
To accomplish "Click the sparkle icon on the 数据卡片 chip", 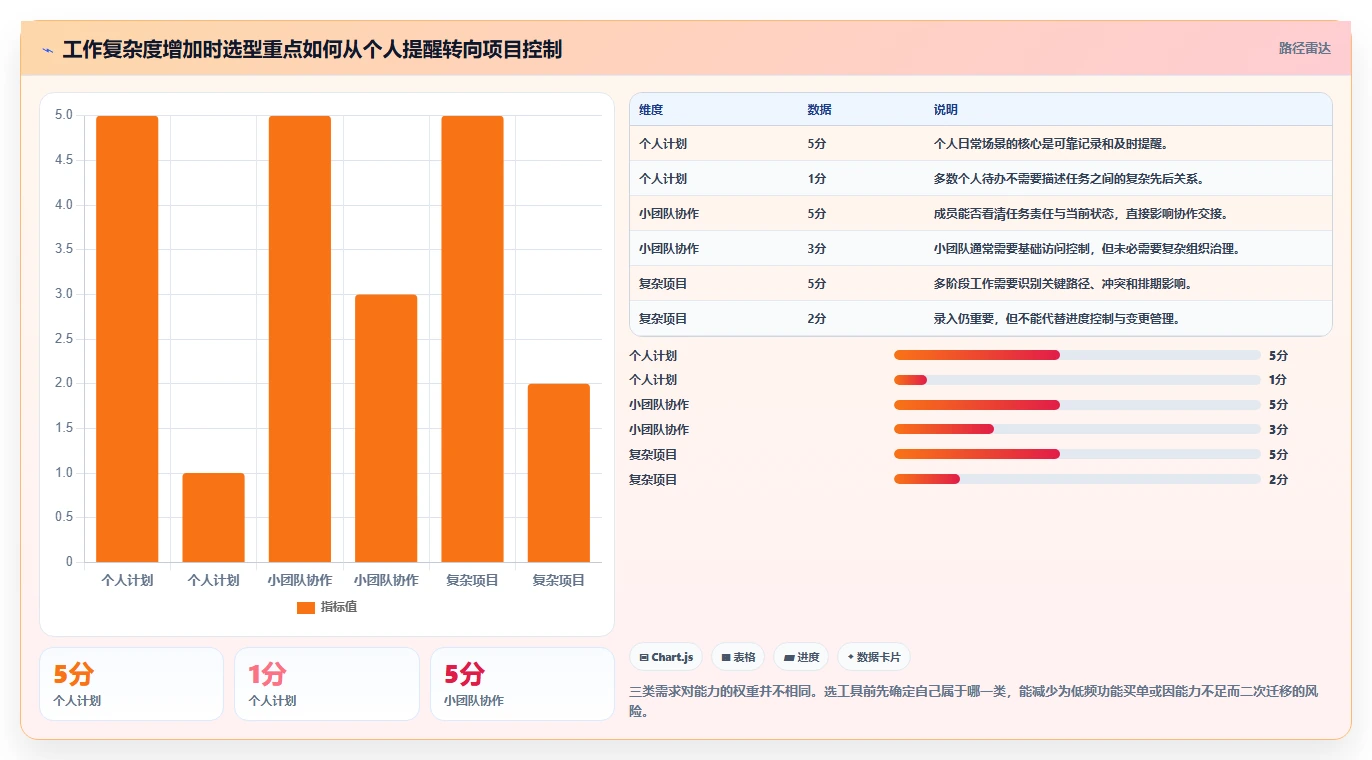I will tap(851, 657).
